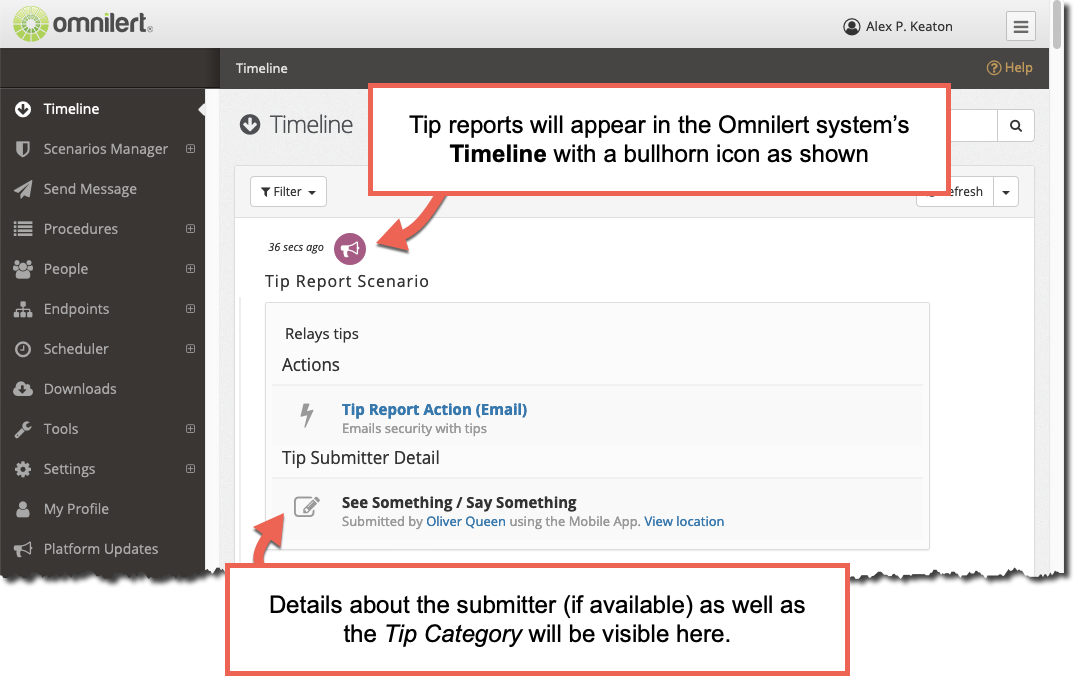Open the Help link

pos(1010,68)
